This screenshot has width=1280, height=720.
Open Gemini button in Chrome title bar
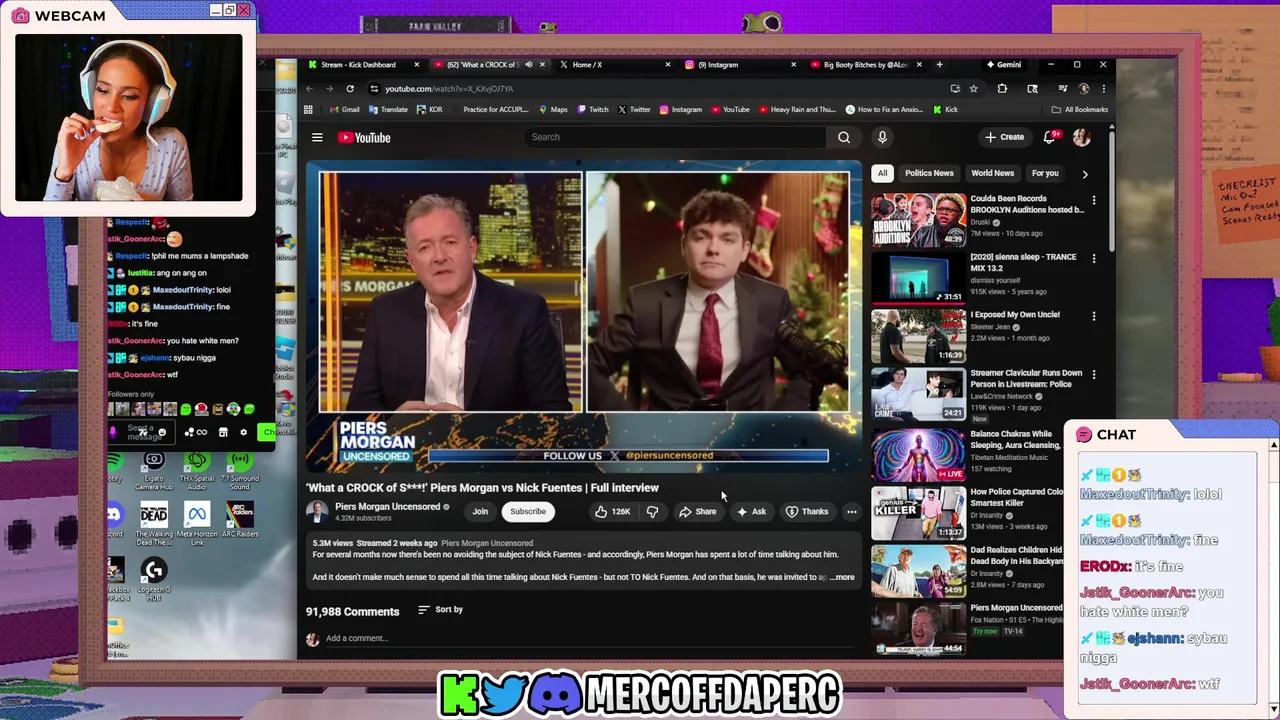click(x=1003, y=65)
